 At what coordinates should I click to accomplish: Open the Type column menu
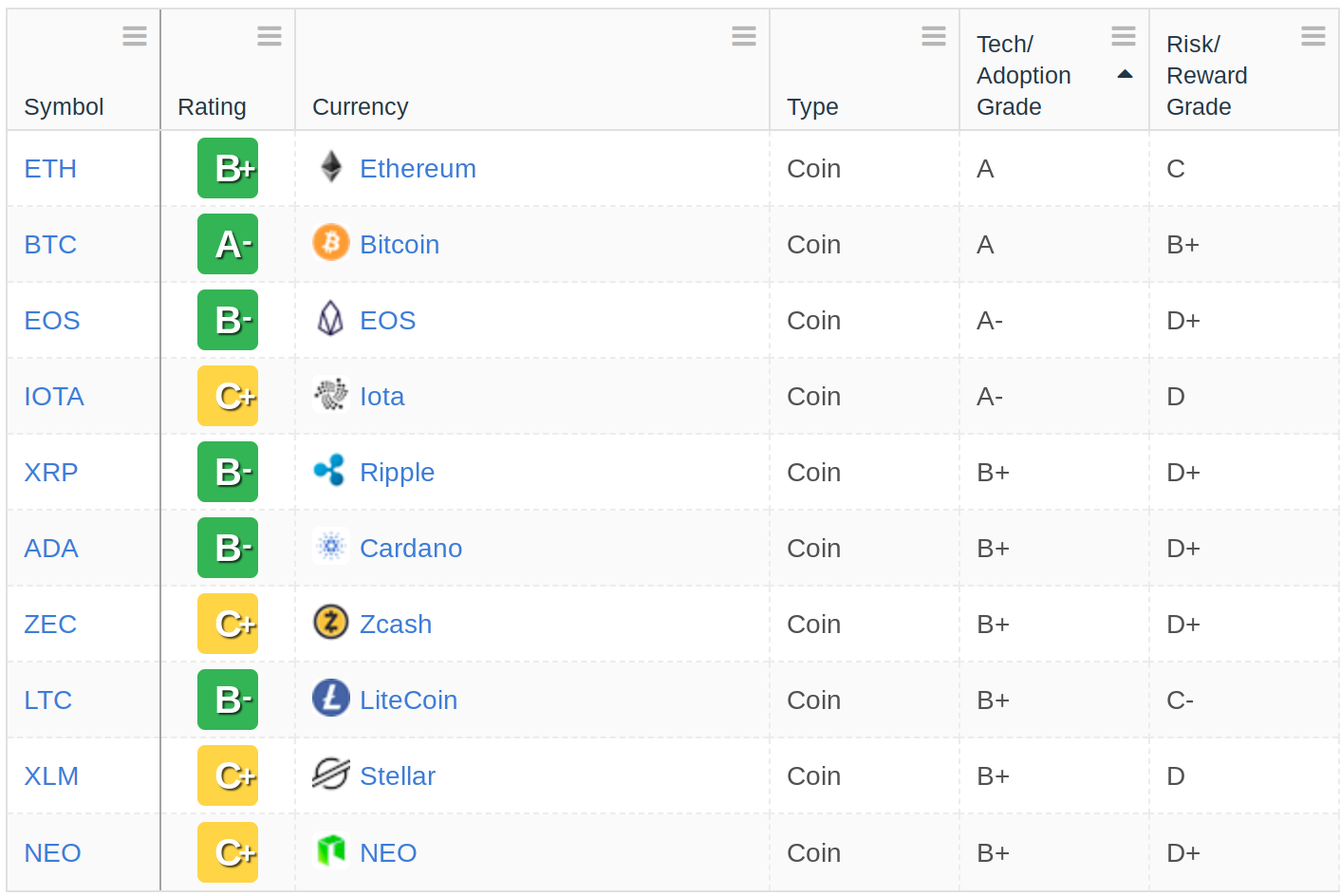coord(934,36)
